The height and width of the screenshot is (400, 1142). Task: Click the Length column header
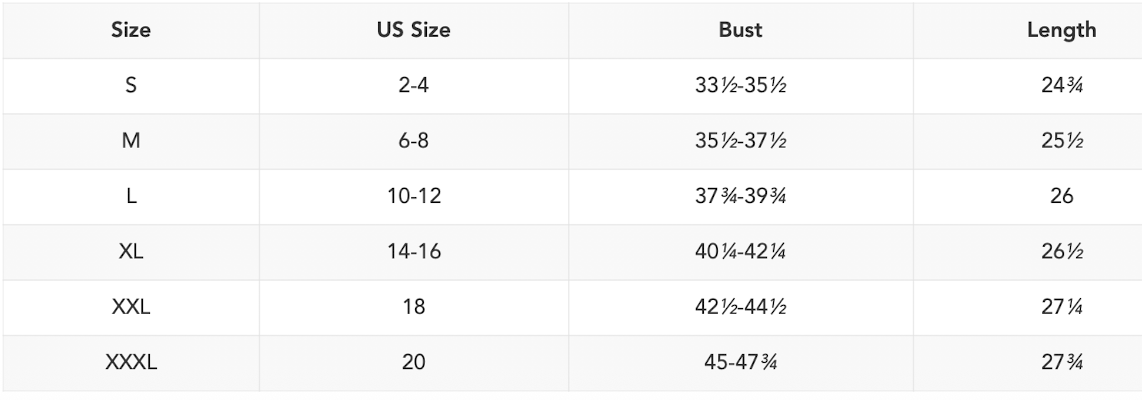(x=1061, y=30)
